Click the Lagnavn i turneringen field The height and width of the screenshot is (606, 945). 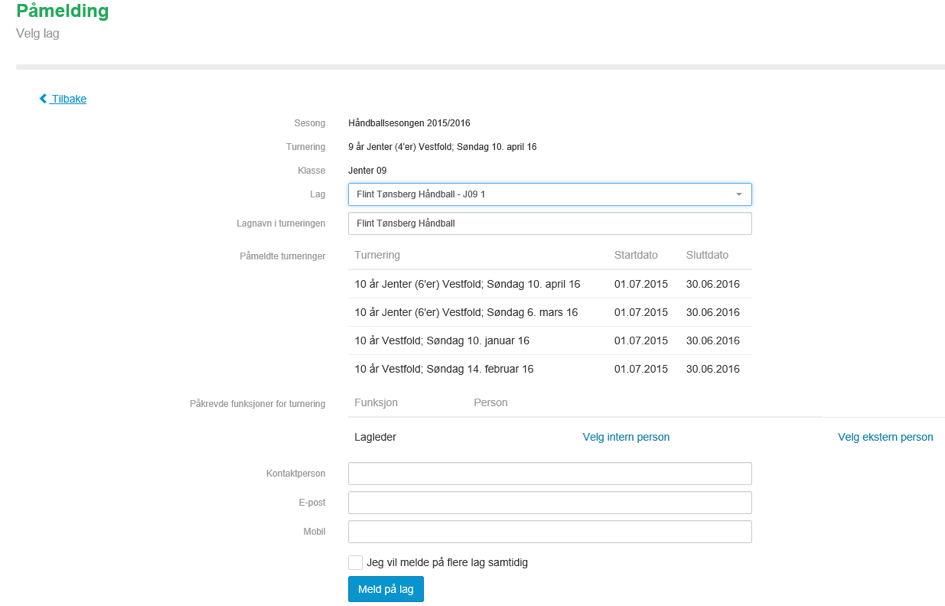[x=549, y=223]
